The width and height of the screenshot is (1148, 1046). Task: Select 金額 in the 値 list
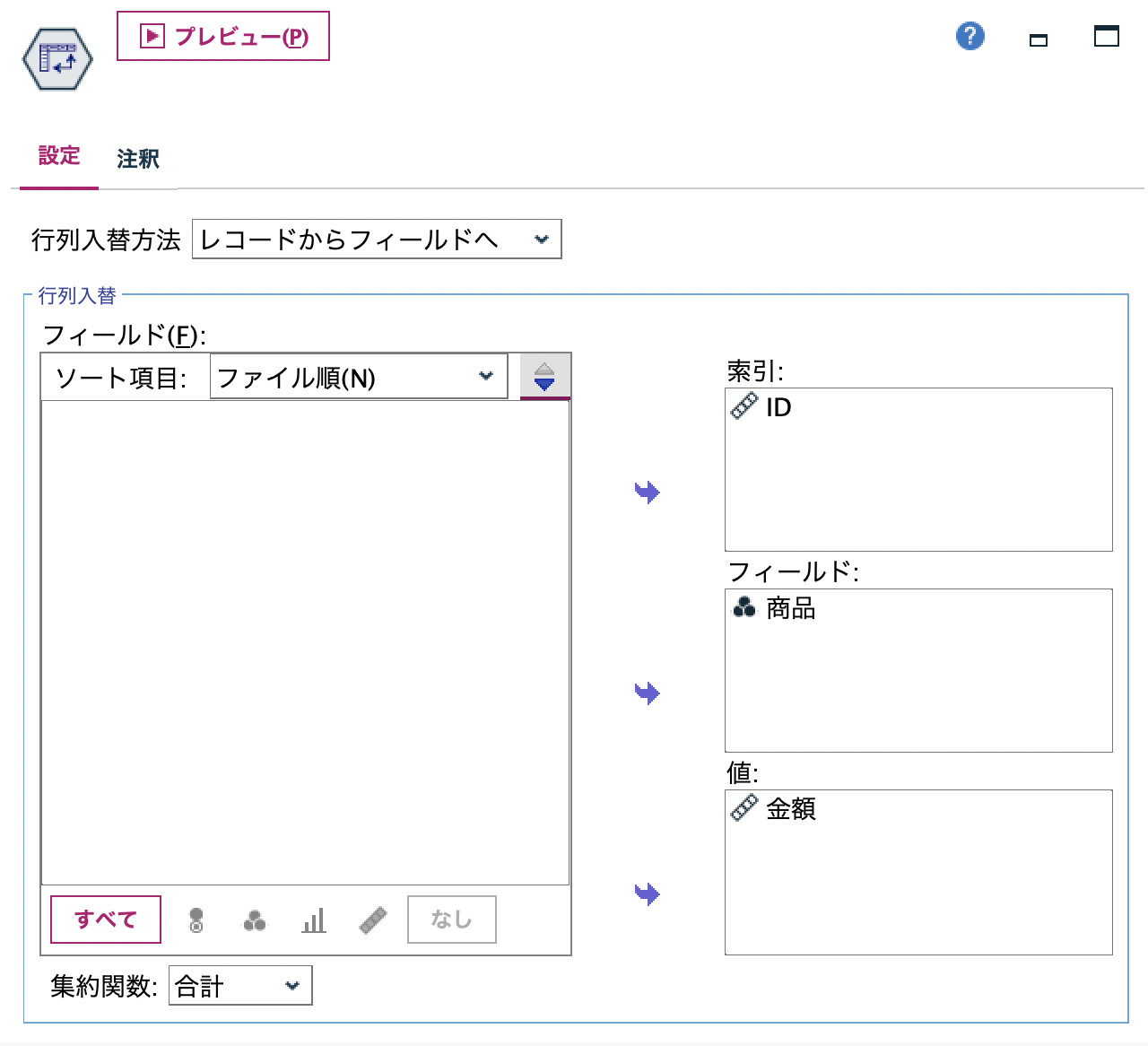pos(791,808)
